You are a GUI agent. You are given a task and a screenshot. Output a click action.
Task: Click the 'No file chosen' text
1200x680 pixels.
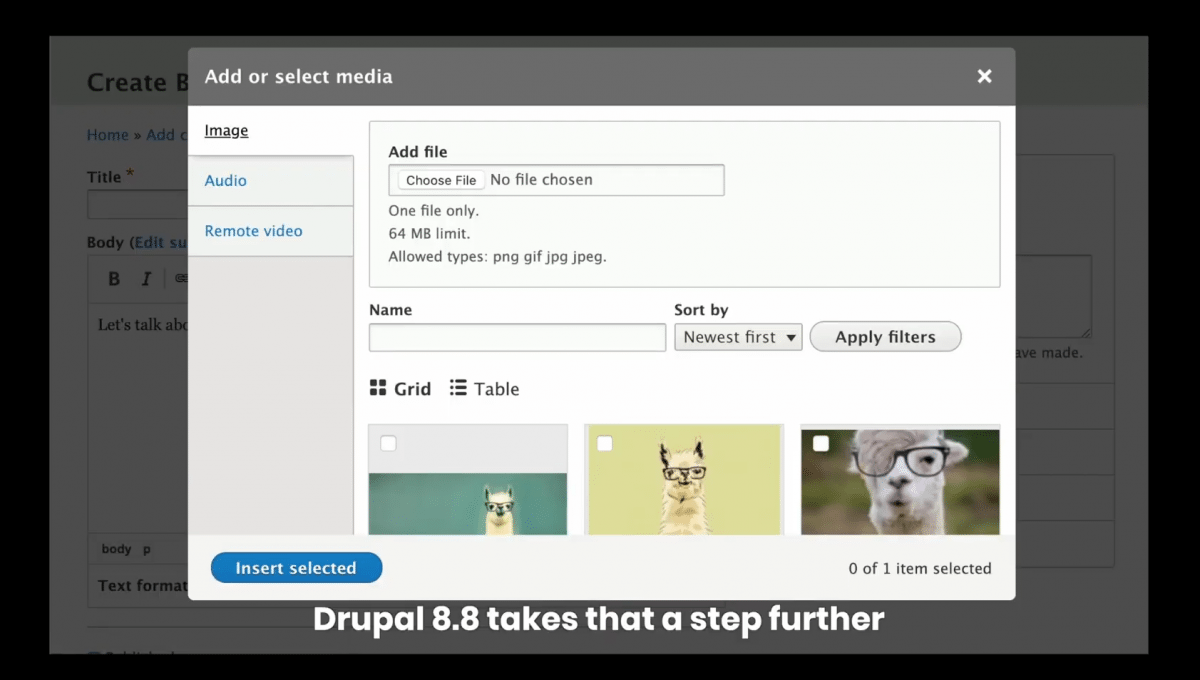point(541,180)
